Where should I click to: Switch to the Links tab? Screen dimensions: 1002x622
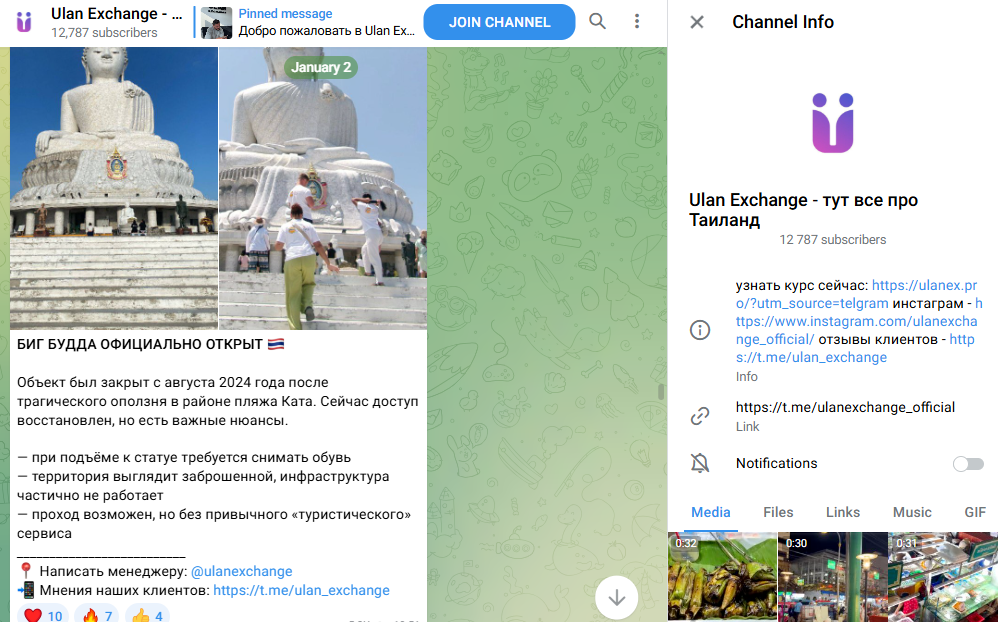pyautogui.click(x=843, y=512)
